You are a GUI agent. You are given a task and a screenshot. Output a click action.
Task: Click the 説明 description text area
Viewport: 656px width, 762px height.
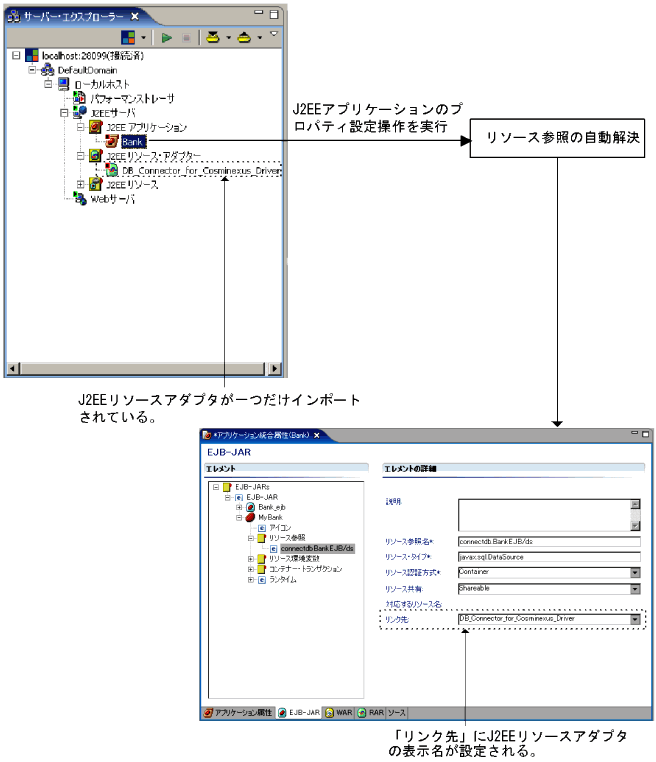click(544, 515)
